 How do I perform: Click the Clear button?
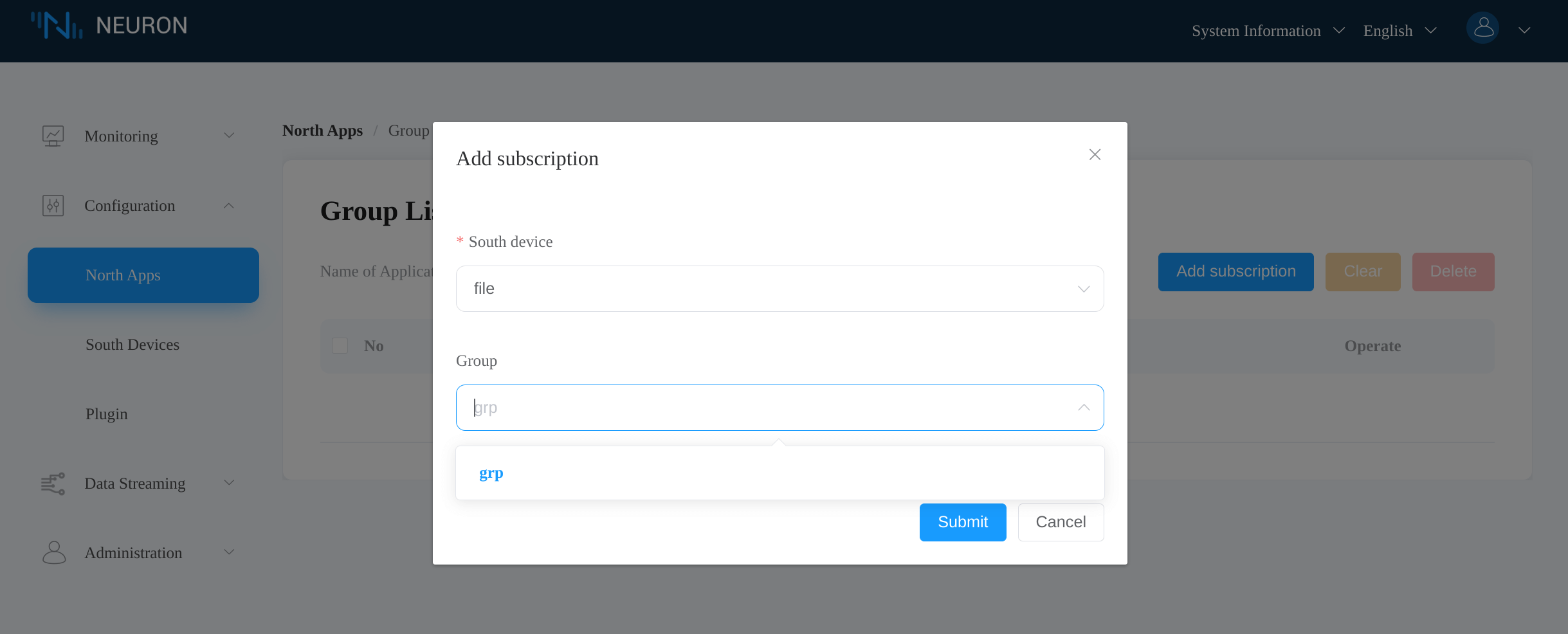click(x=1362, y=271)
